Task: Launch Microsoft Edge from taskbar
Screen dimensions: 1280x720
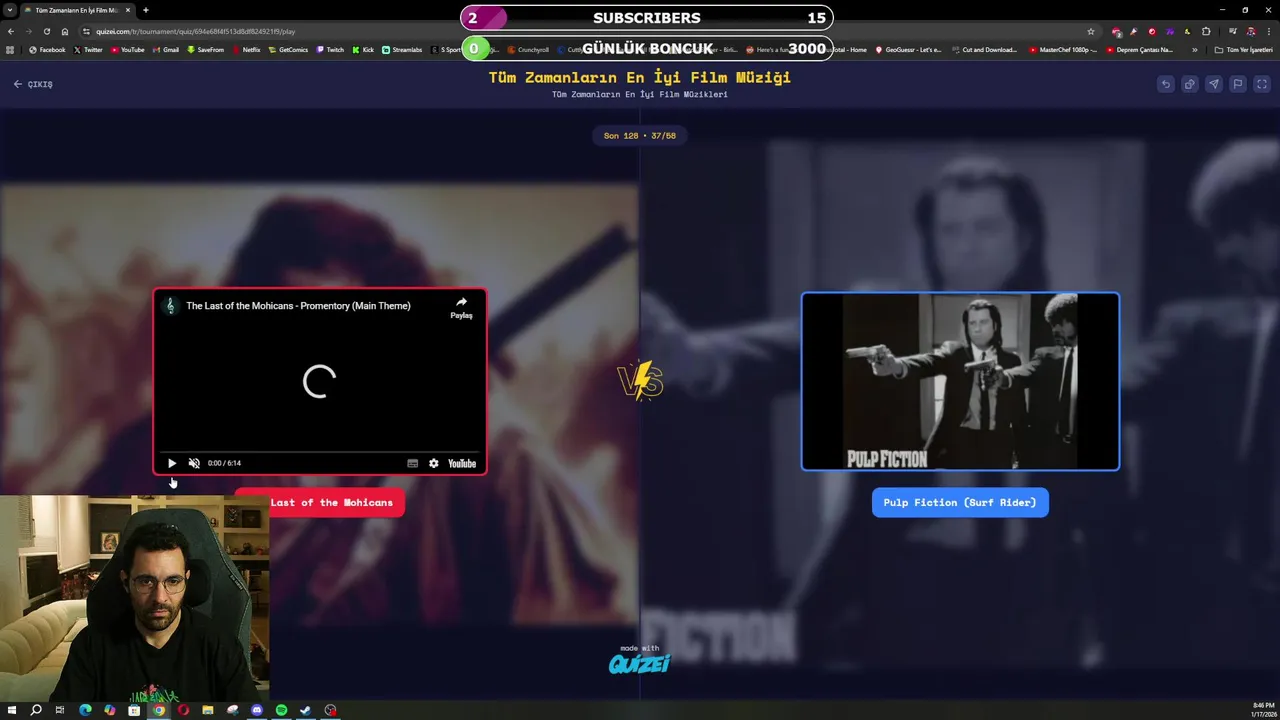Action: click(x=85, y=710)
